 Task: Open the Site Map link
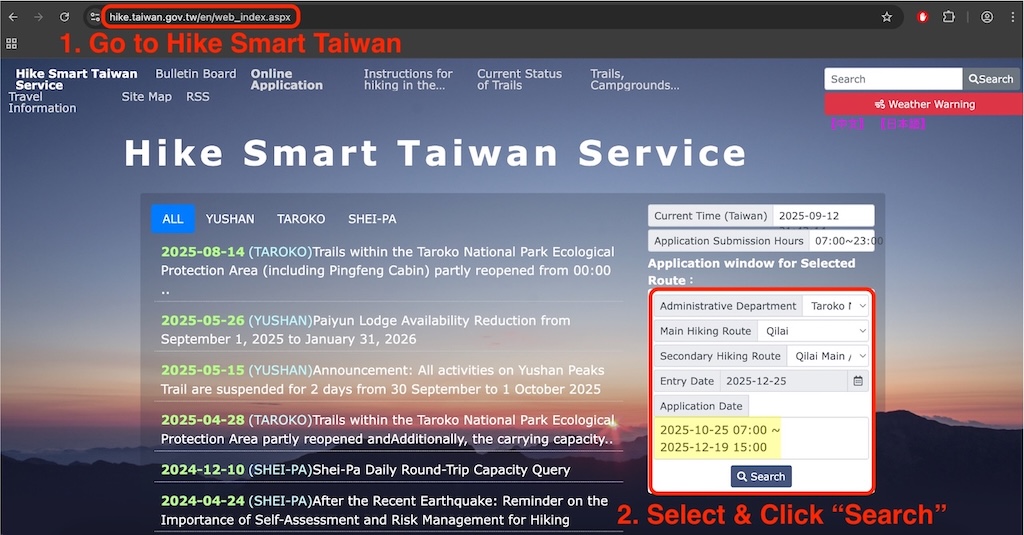146,97
